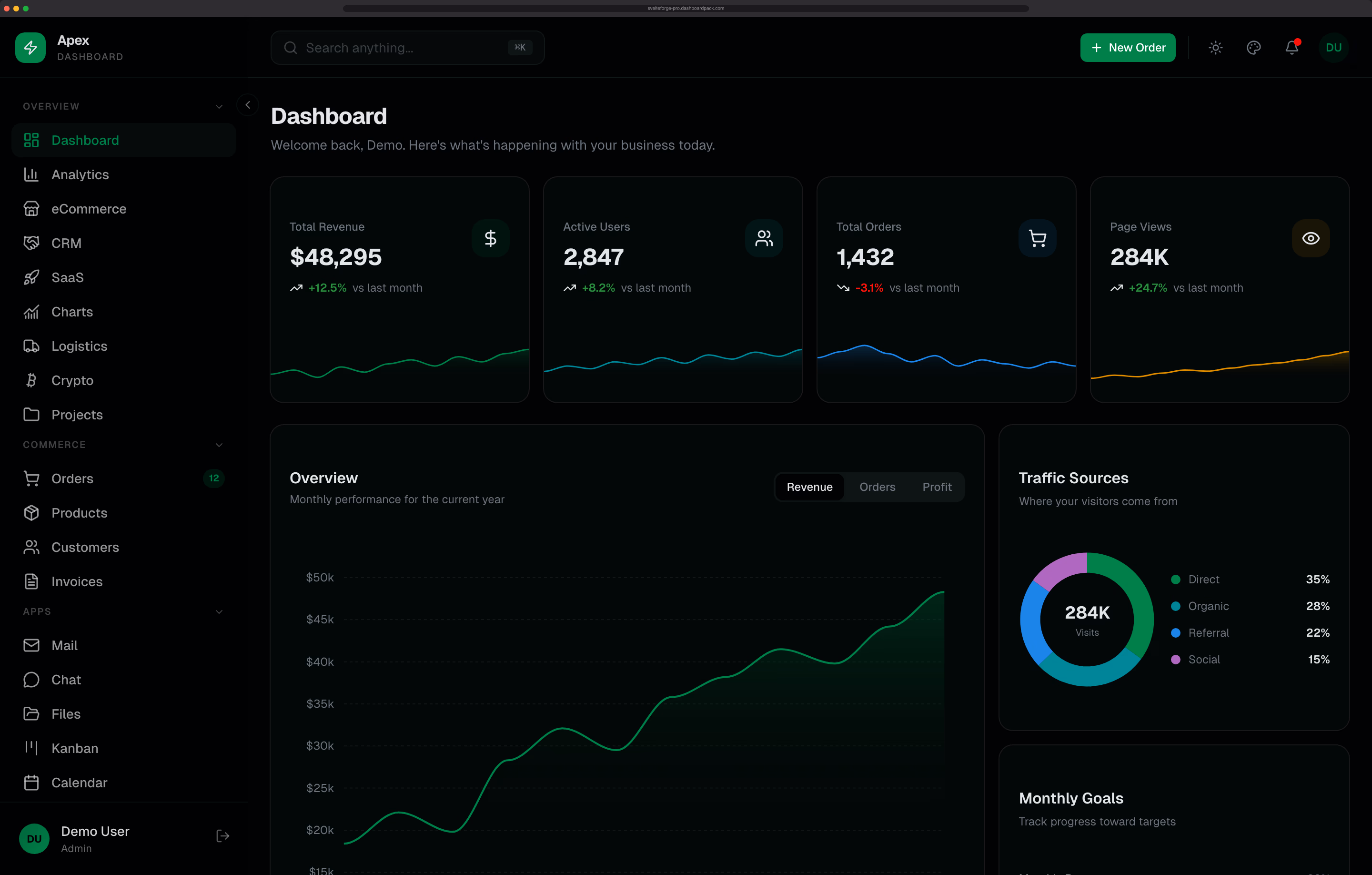Click the +24.7% change on Page Views
Screen dimensions: 1372x875
(1148, 288)
